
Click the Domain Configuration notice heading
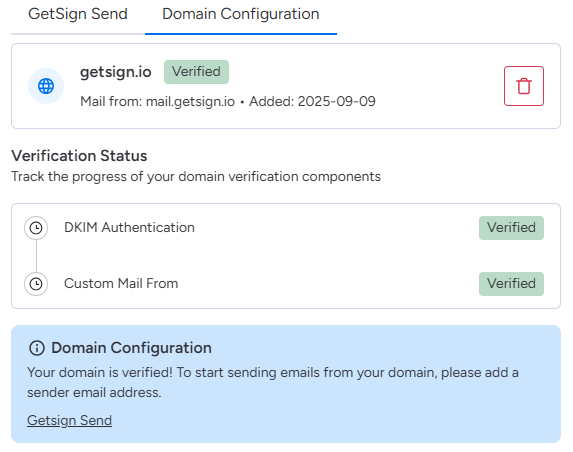[x=131, y=348]
